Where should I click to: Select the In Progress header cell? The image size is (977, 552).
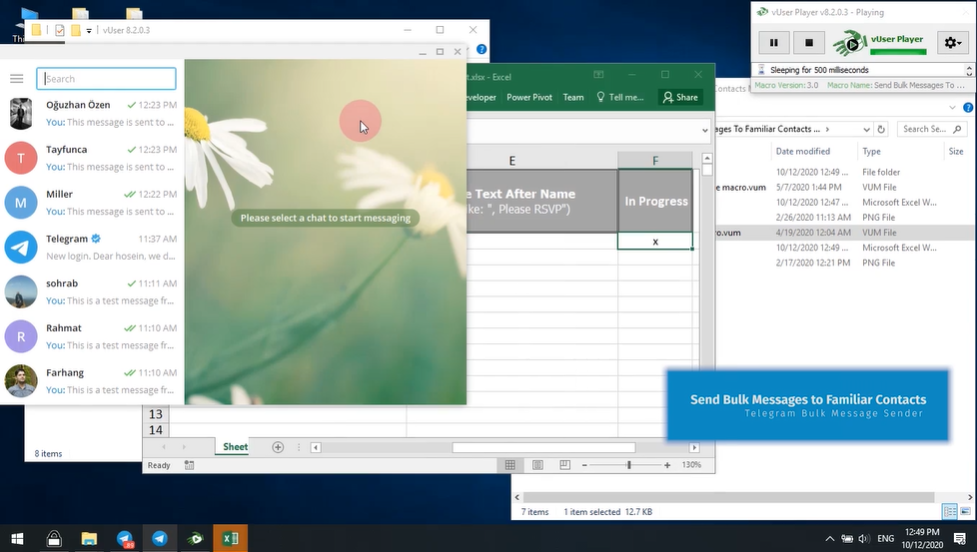click(x=655, y=201)
